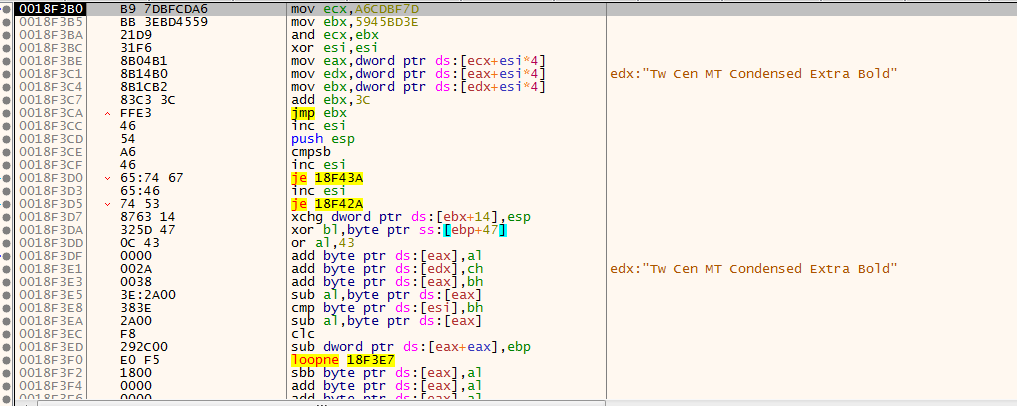Click the comment on row 0018F3C1
Image resolution: width=1017 pixels, height=406 pixels.
pos(754,74)
